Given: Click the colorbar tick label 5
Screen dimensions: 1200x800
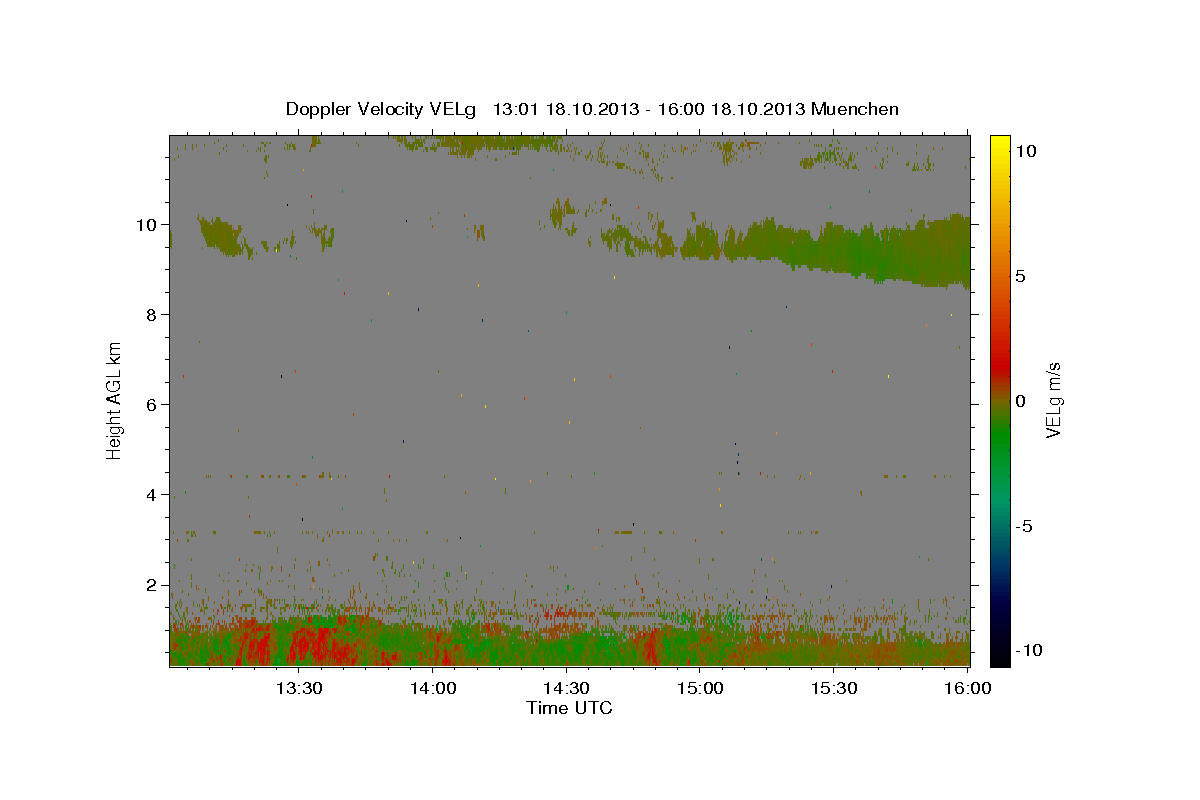Looking at the screenshot, I should tap(1020, 276).
